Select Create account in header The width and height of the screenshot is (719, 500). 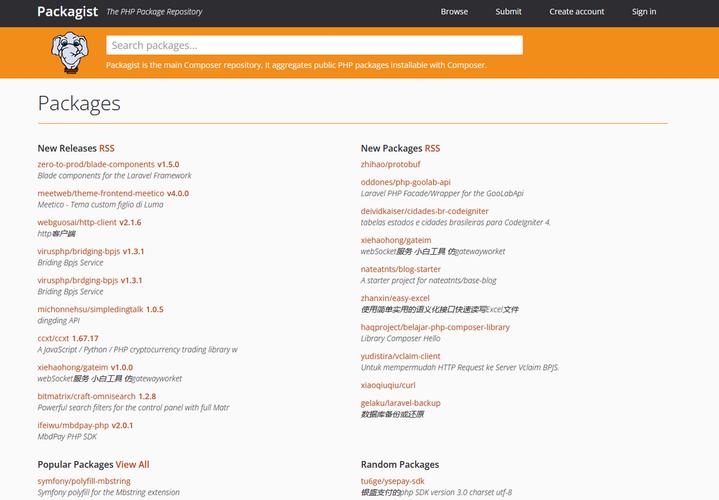point(576,12)
